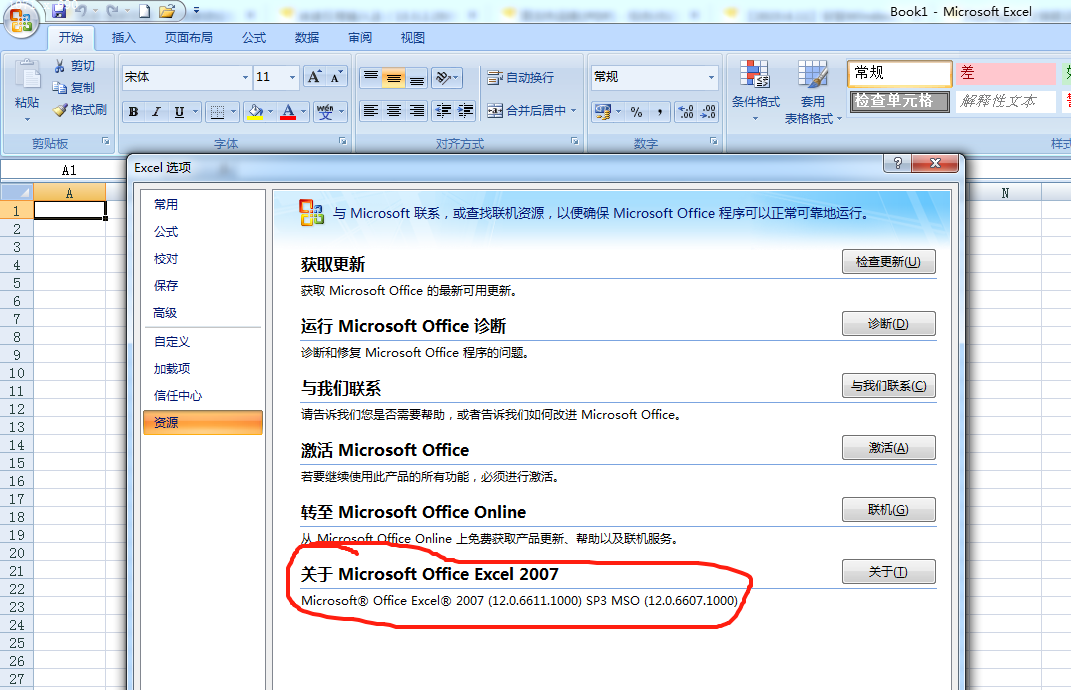Click the cell borders icon

tap(217, 111)
